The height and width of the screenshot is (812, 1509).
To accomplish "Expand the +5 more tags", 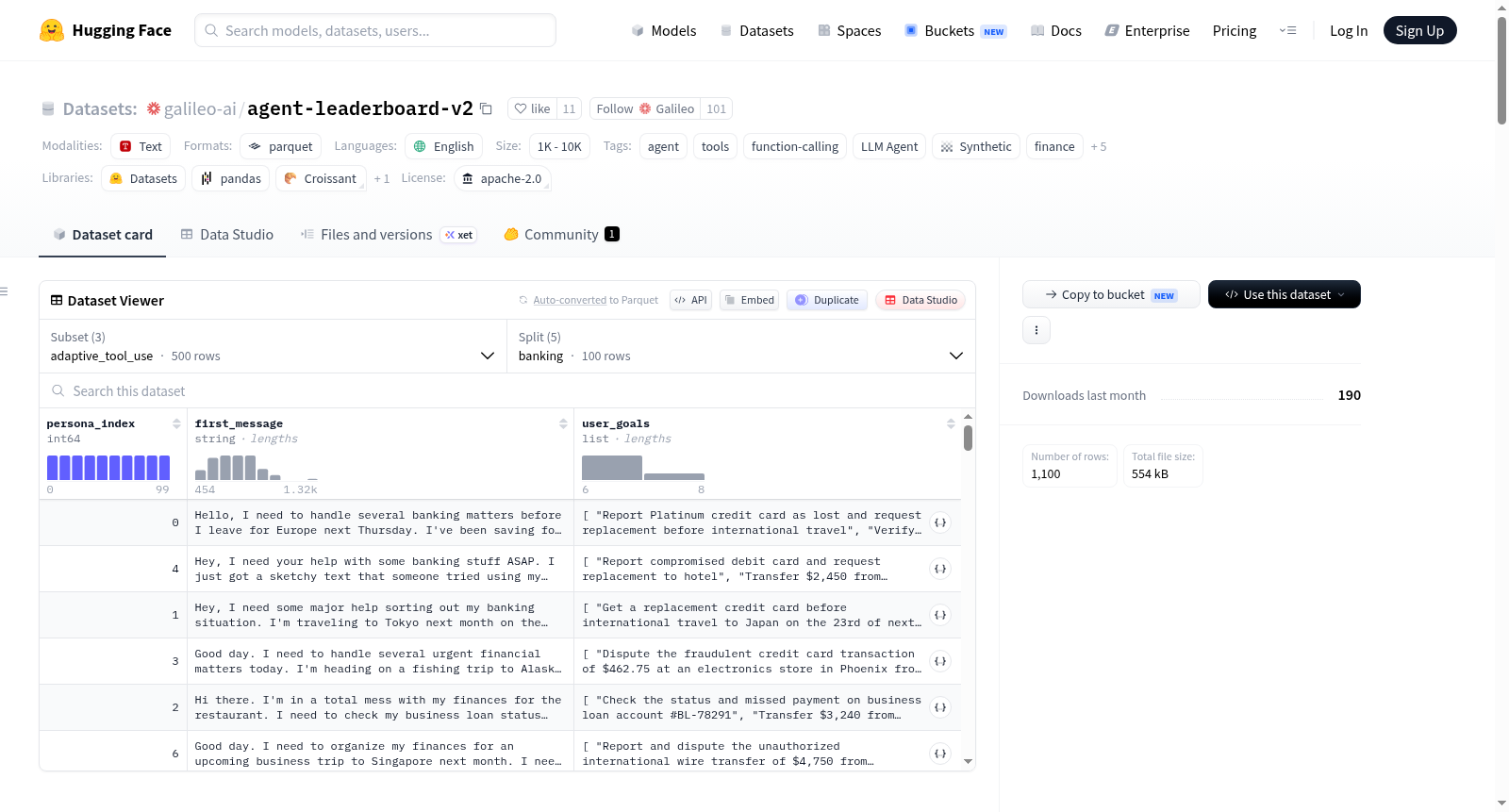I will (x=1099, y=146).
